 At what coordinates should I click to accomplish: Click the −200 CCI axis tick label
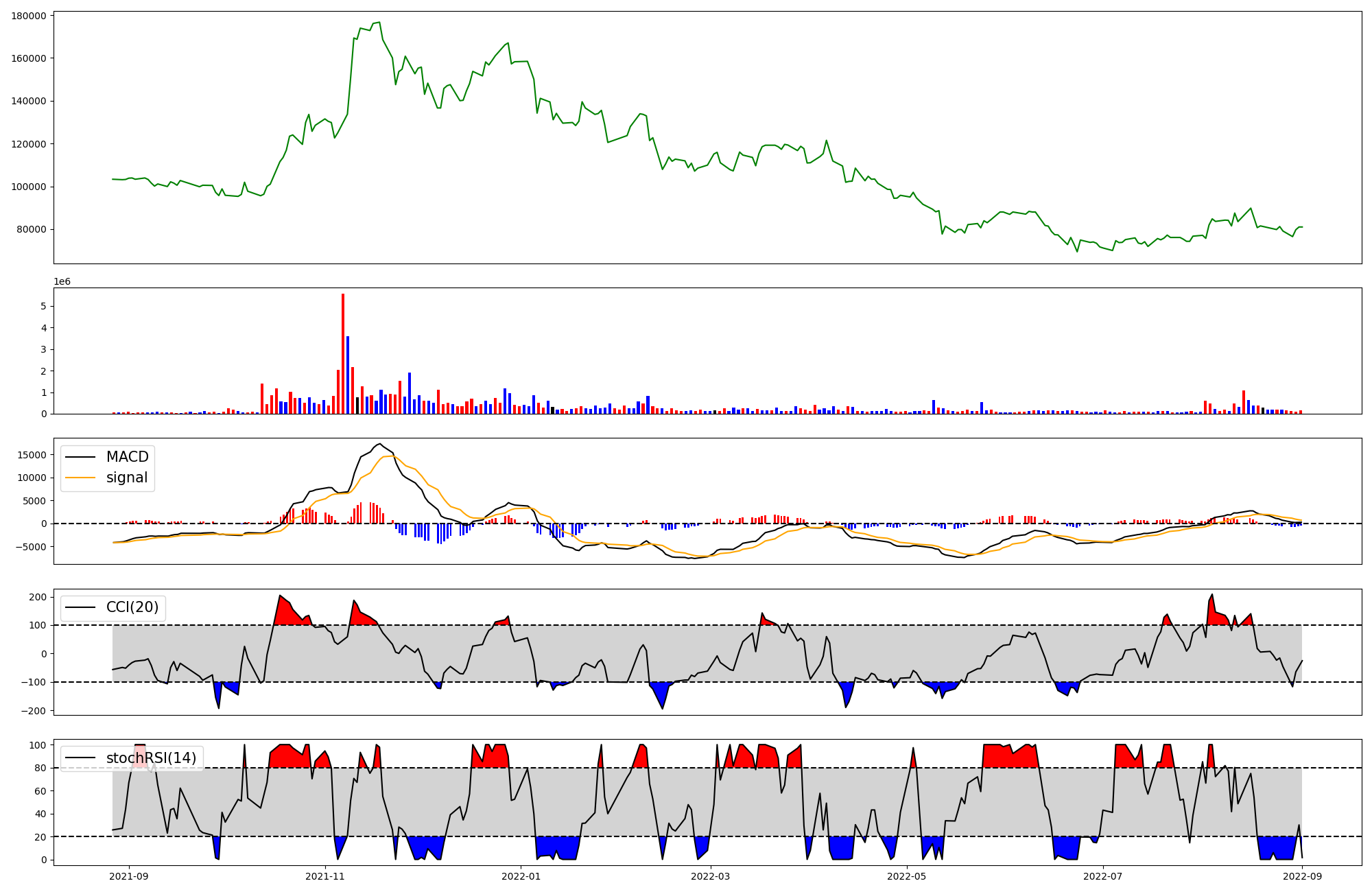click(33, 711)
